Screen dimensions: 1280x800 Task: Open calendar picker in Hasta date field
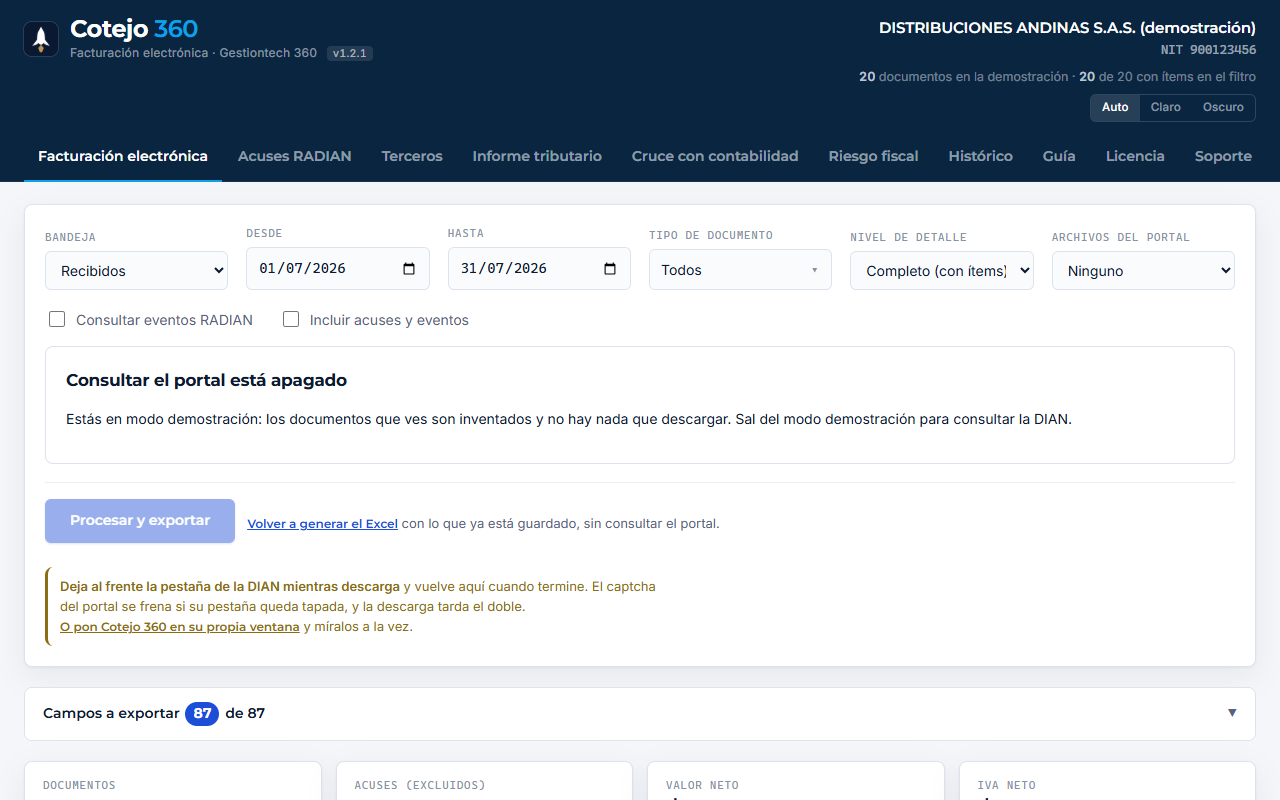coord(610,269)
